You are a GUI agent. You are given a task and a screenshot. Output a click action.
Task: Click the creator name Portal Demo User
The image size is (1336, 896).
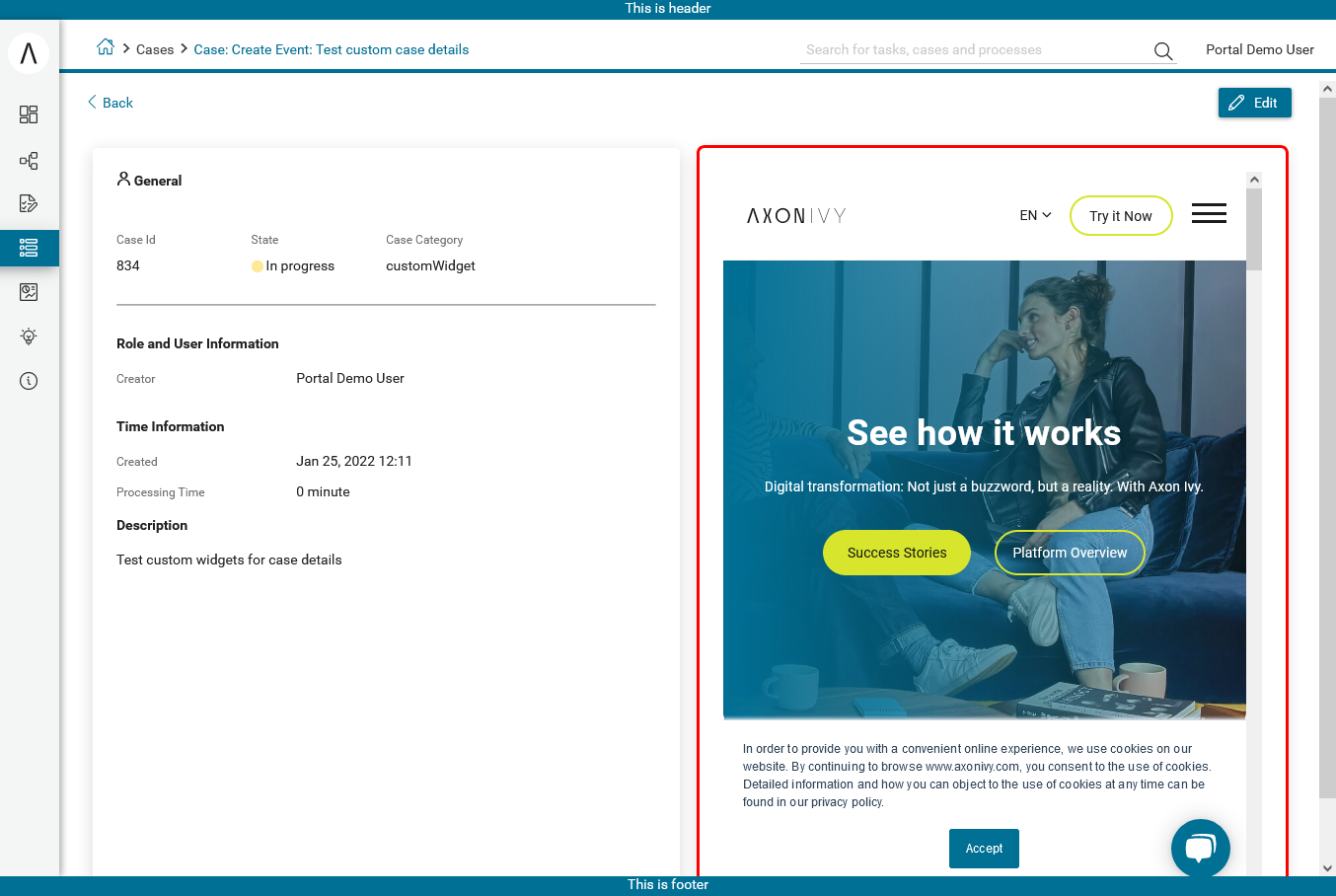350,378
